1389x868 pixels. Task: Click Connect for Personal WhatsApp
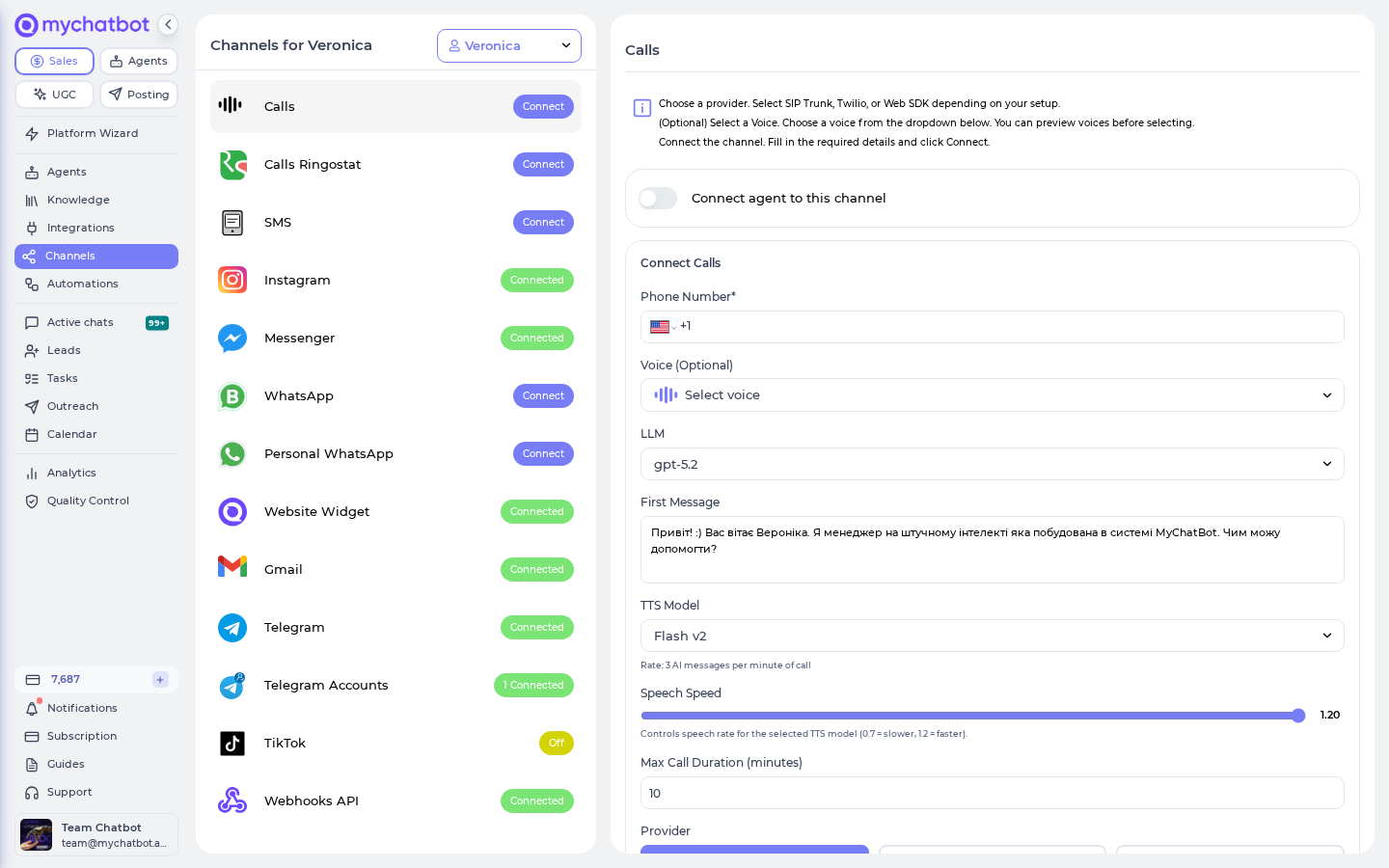click(543, 453)
